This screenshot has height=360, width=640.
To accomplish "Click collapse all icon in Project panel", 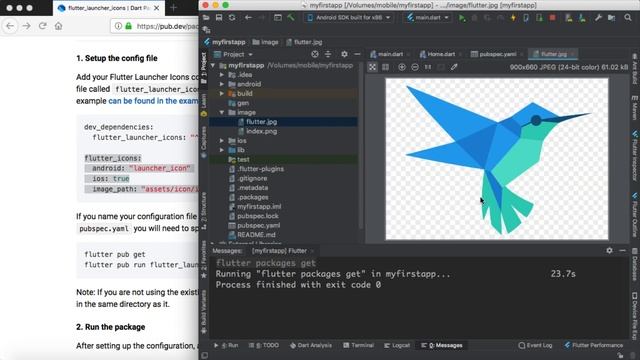I will tap(328, 54).
